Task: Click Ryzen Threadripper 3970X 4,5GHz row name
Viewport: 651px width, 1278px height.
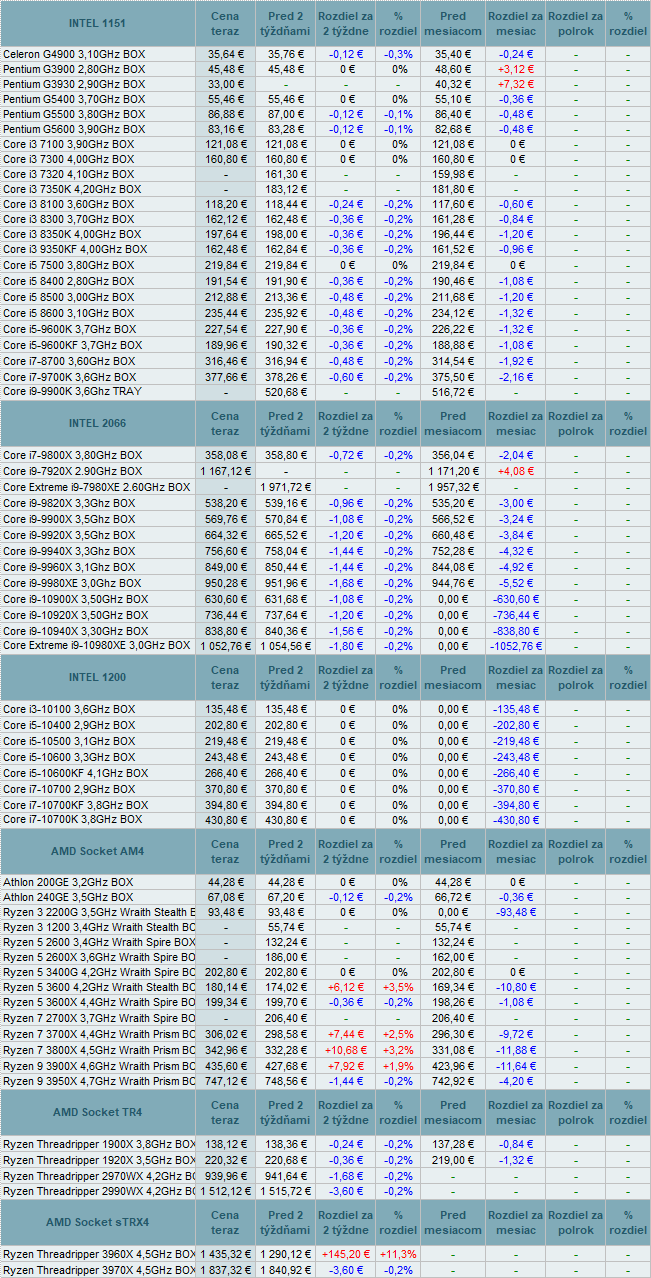Action: pyautogui.click(x=99, y=1270)
